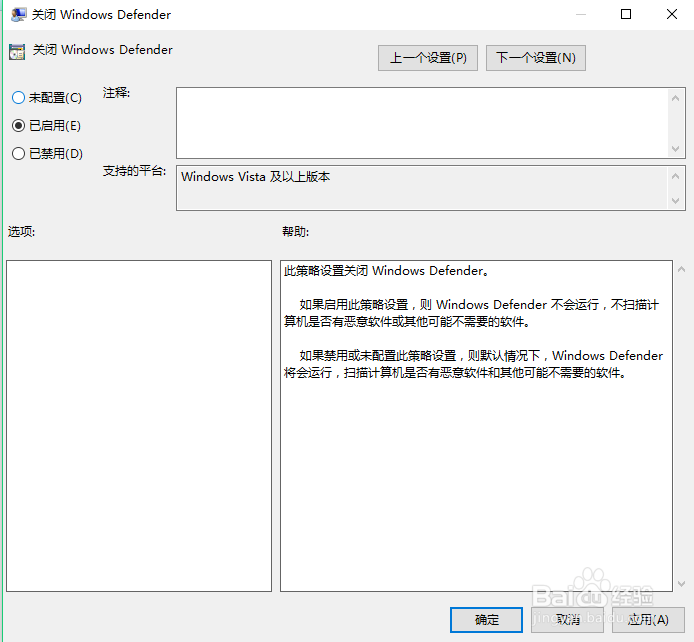The width and height of the screenshot is (694, 642).
Task: Click the supported platform scroll up arrow
Action: [675, 176]
